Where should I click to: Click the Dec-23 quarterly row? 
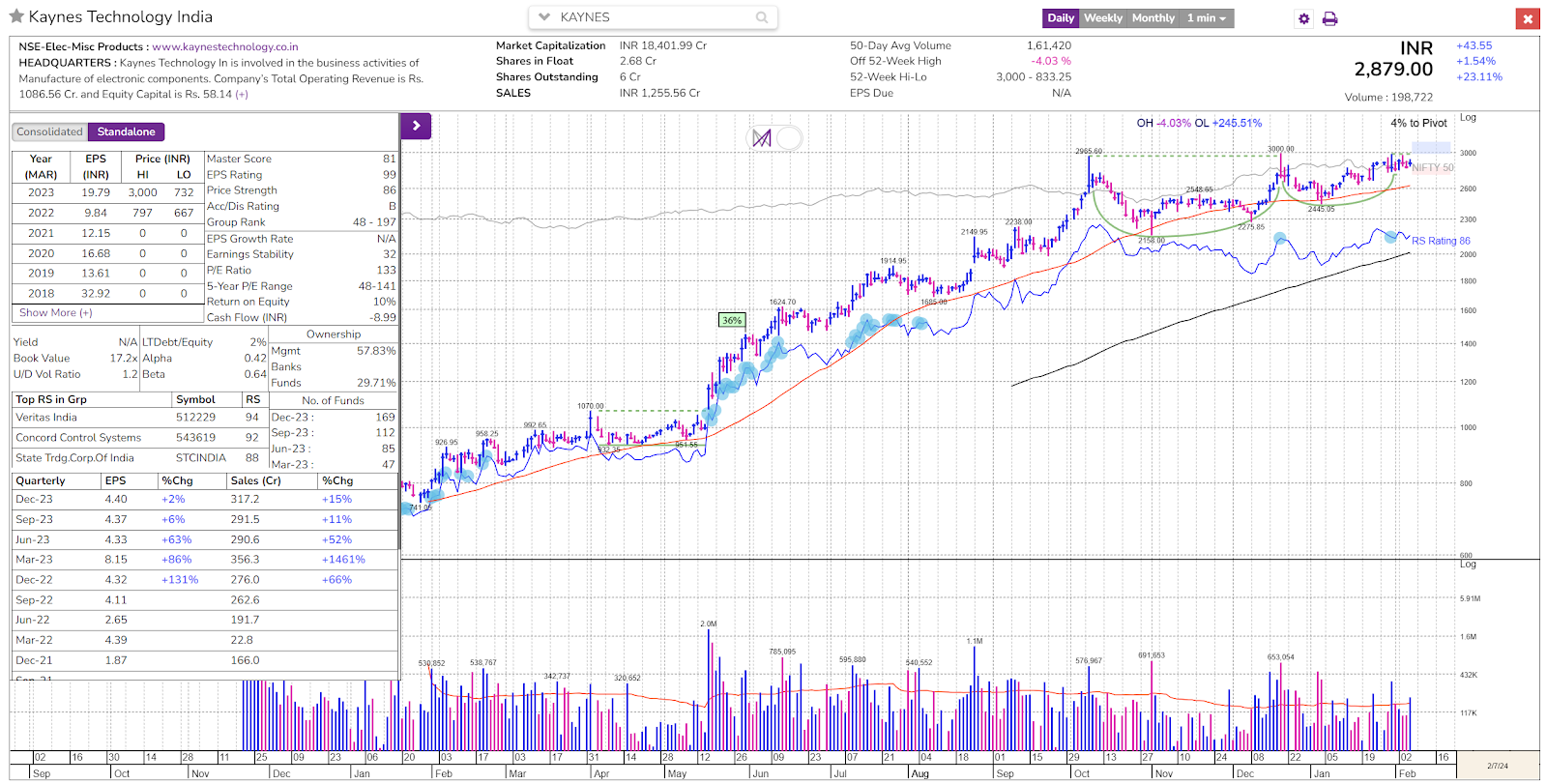205,500
